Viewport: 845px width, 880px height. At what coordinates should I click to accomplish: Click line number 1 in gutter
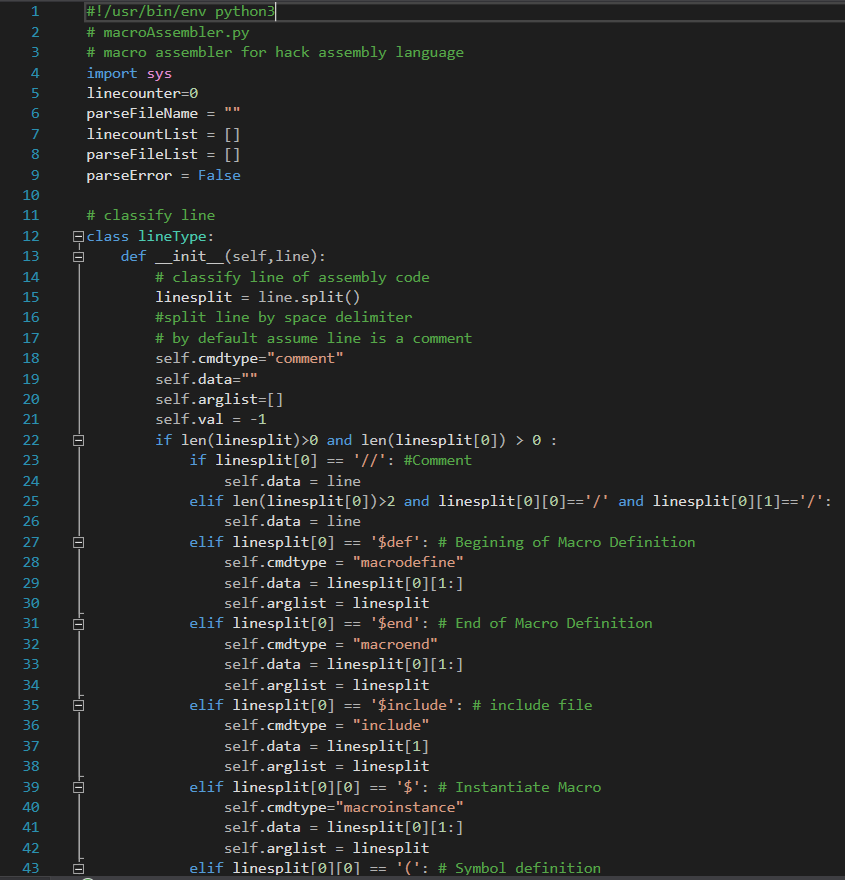point(35,11)
